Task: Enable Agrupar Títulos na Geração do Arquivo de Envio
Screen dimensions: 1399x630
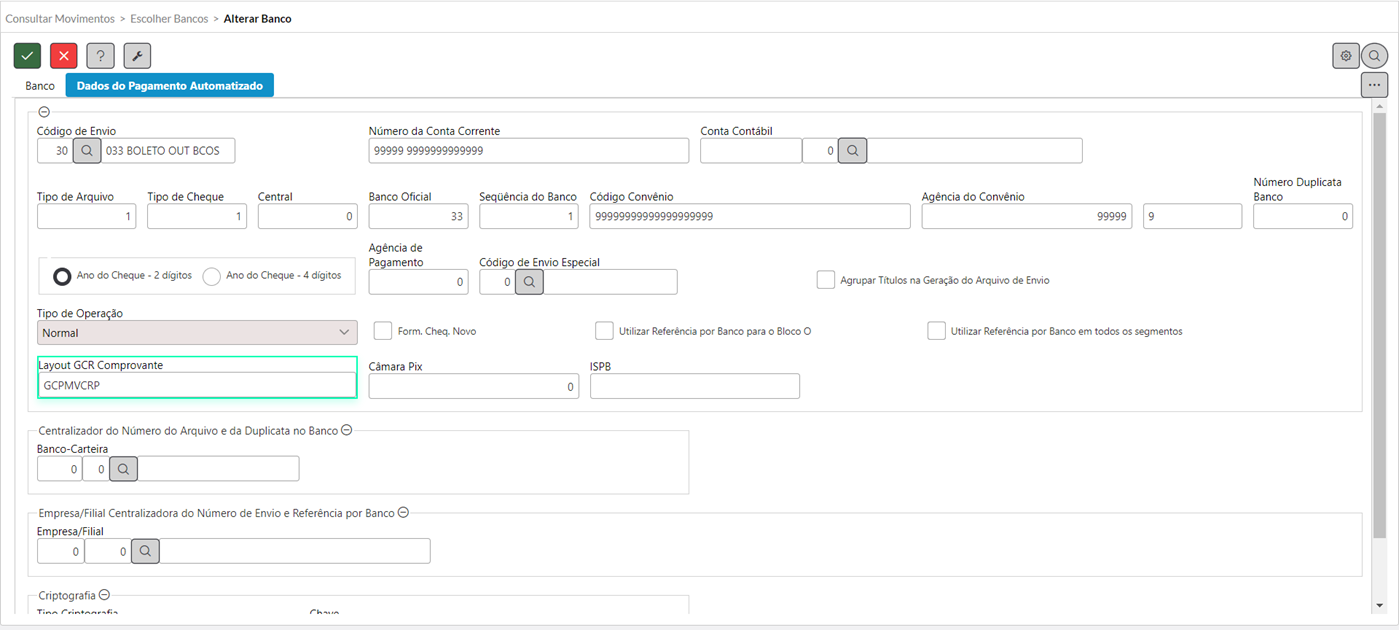Action: click(x=825, y=280)
